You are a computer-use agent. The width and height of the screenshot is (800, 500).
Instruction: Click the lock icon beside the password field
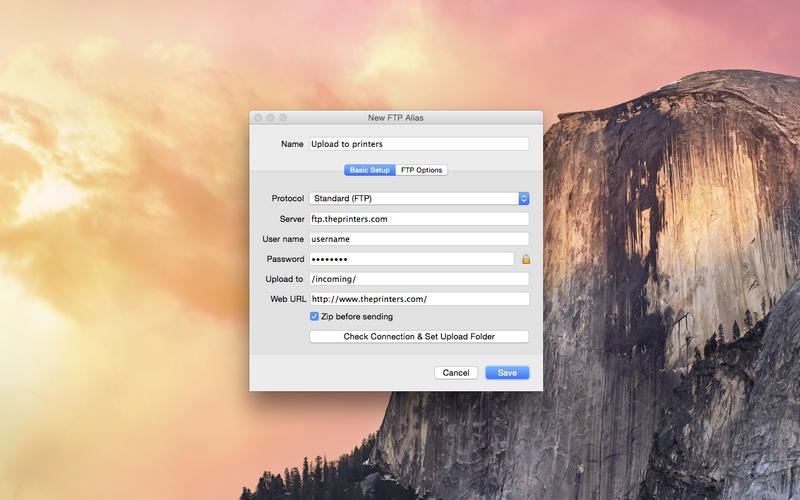click(x=526, y=259)
